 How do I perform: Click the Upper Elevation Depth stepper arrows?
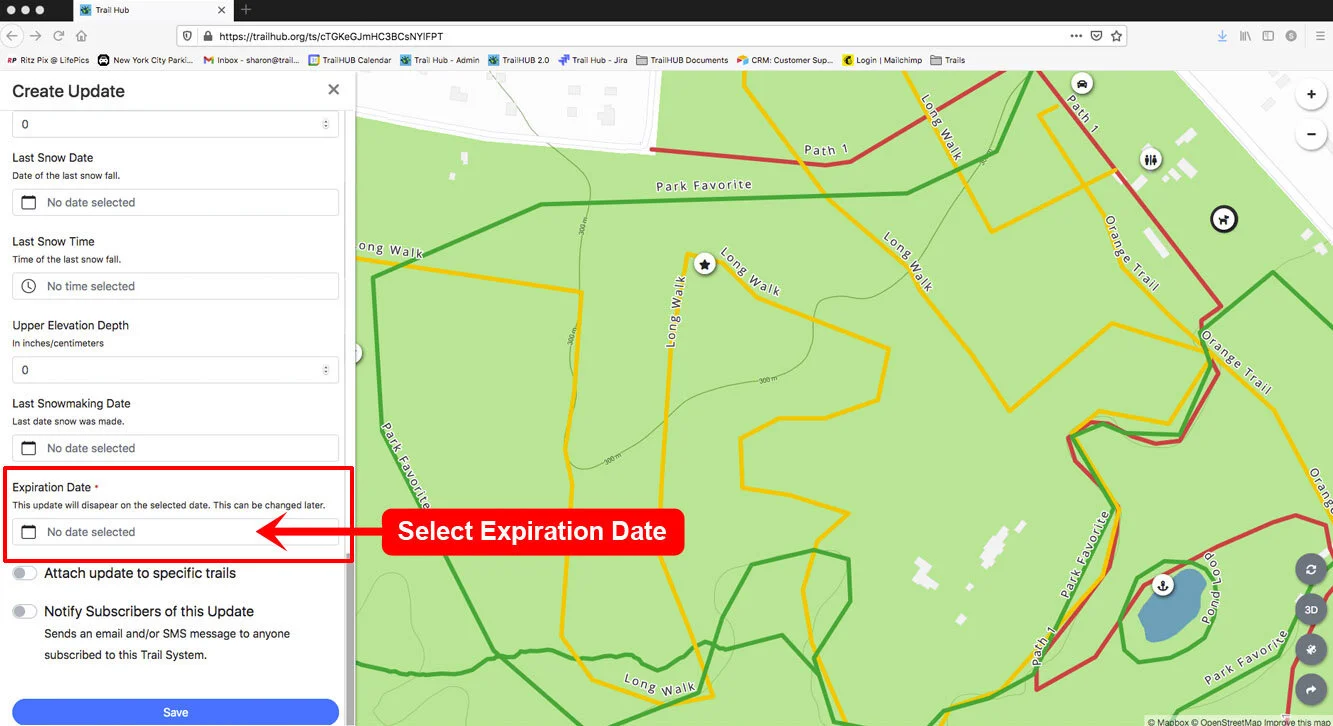[326, 370]
